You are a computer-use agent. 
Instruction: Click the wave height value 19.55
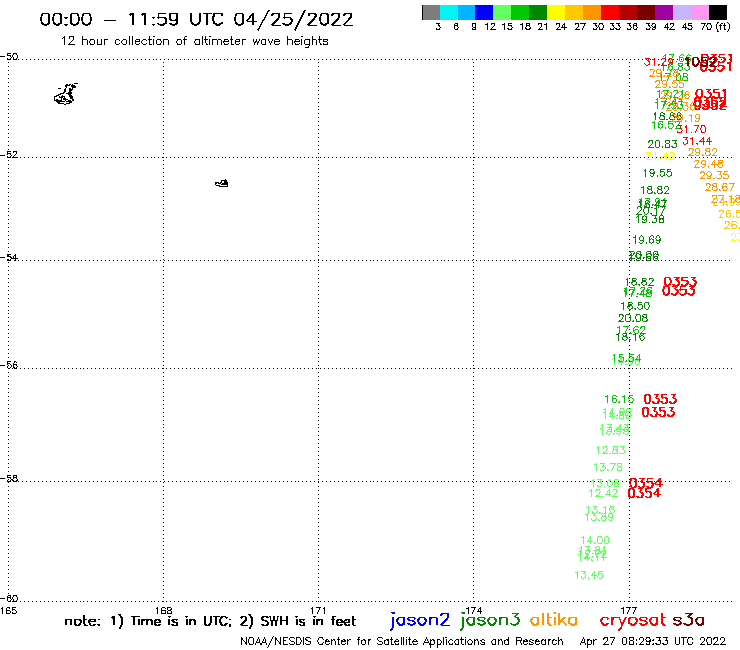(x=657, y=173)
